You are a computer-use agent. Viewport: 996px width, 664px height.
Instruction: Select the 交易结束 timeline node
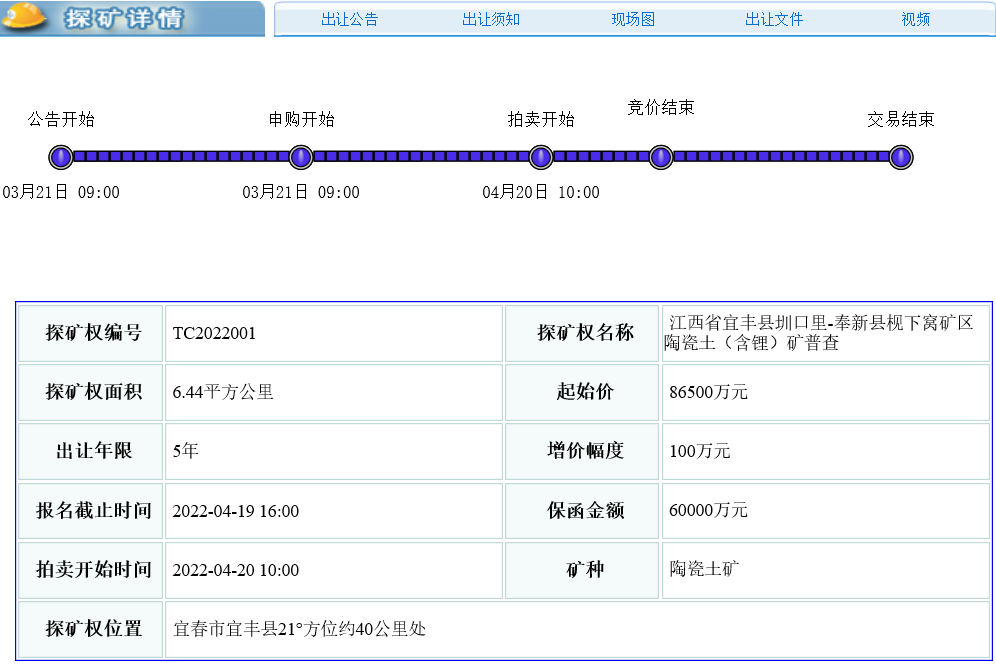click(901, 157)
